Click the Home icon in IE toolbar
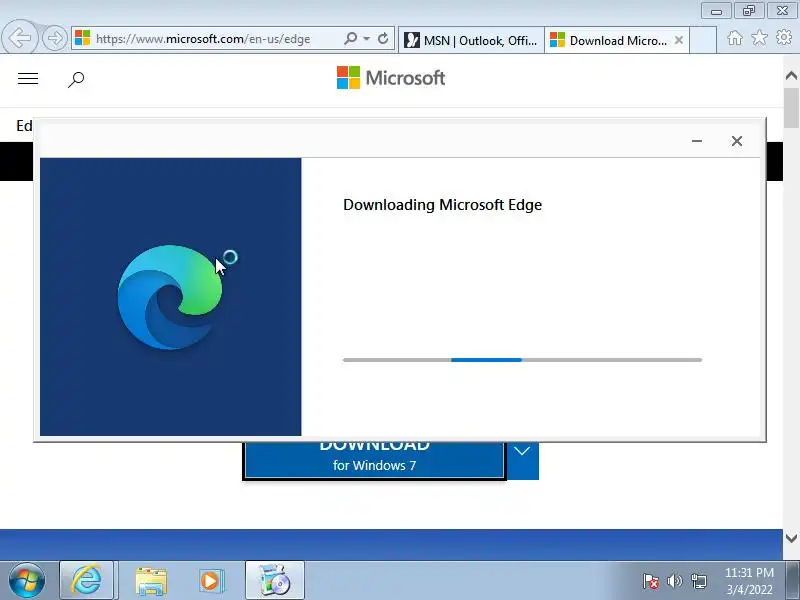 [735, 38]
